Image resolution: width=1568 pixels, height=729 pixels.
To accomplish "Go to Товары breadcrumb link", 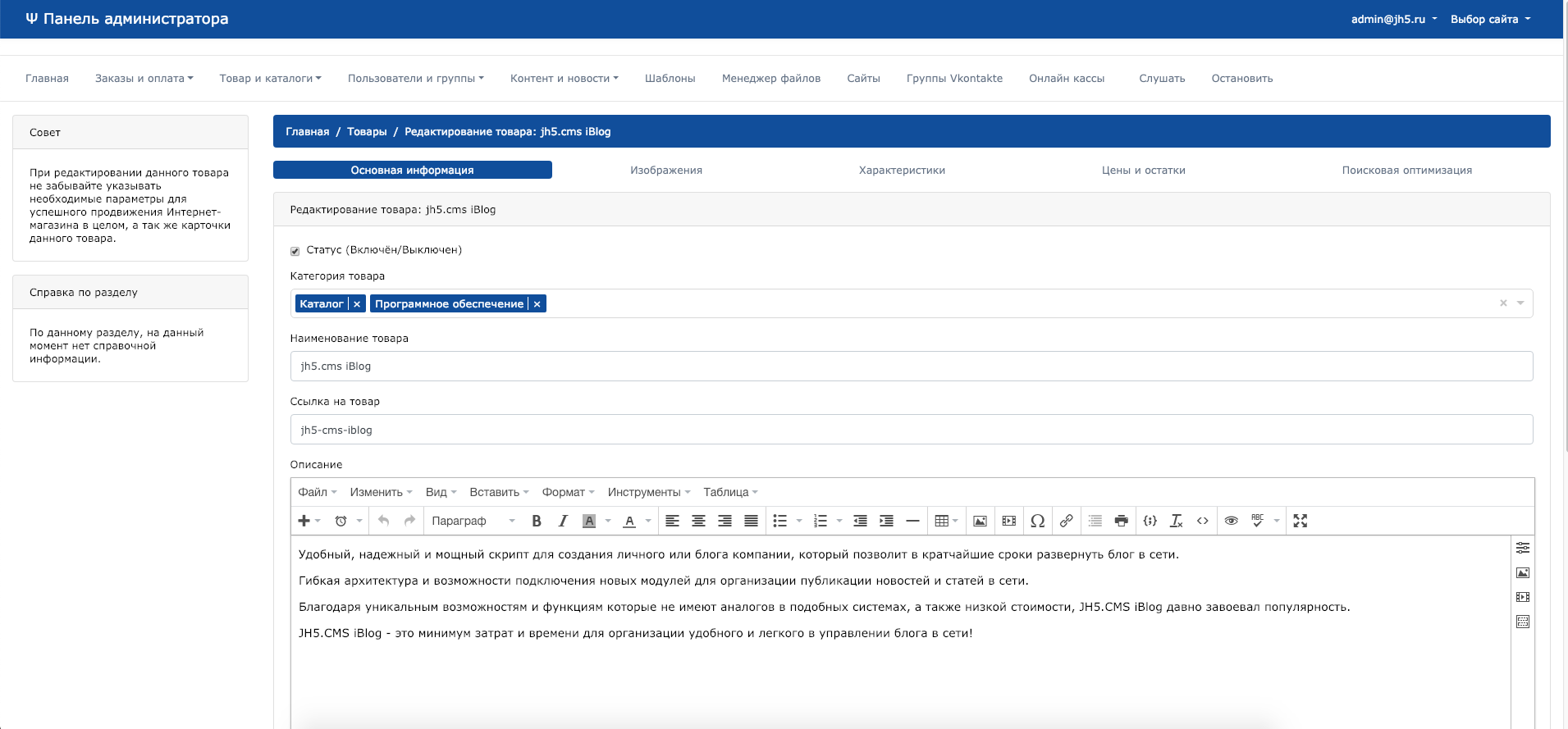I will click(367, 131).
